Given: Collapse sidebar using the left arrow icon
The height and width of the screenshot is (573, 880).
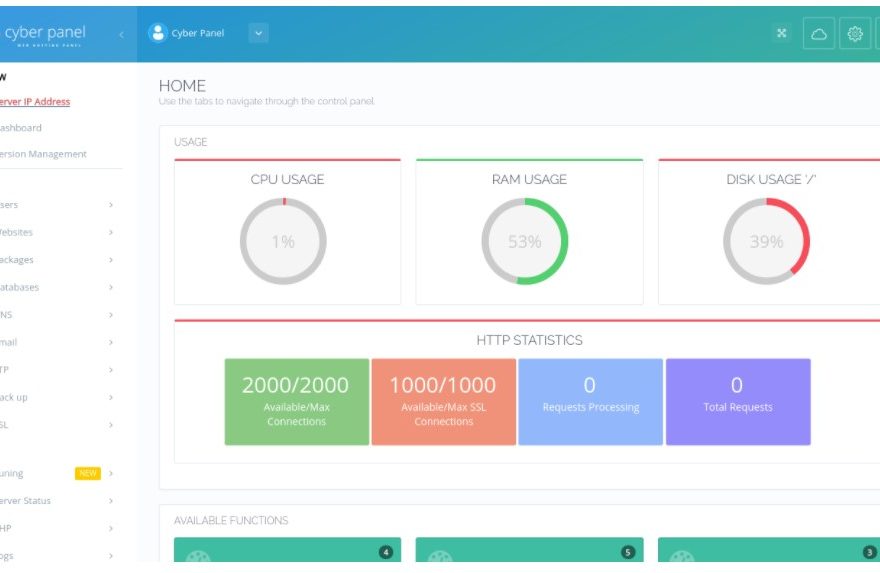Looking at the screenshot, I should (121, 34).
